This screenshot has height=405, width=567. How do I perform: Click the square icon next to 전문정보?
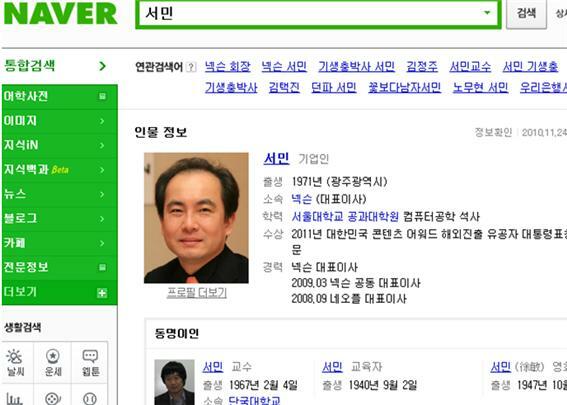click(x=103, y=267)
